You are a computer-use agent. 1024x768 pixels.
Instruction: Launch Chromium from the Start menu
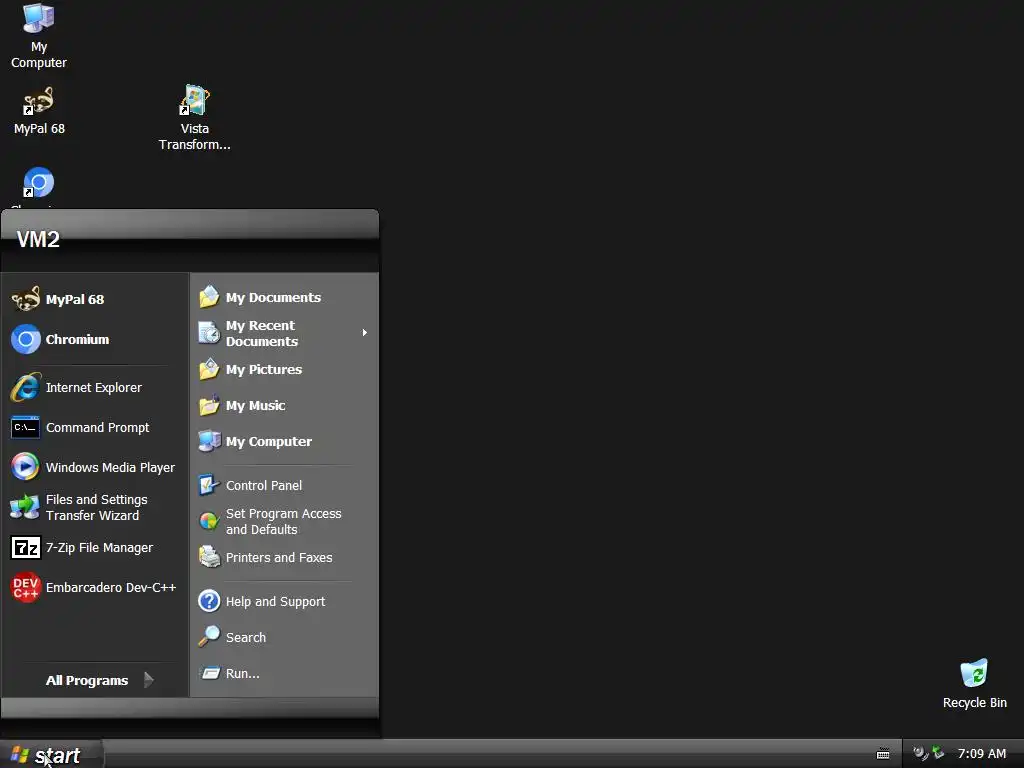pos(95,340)
